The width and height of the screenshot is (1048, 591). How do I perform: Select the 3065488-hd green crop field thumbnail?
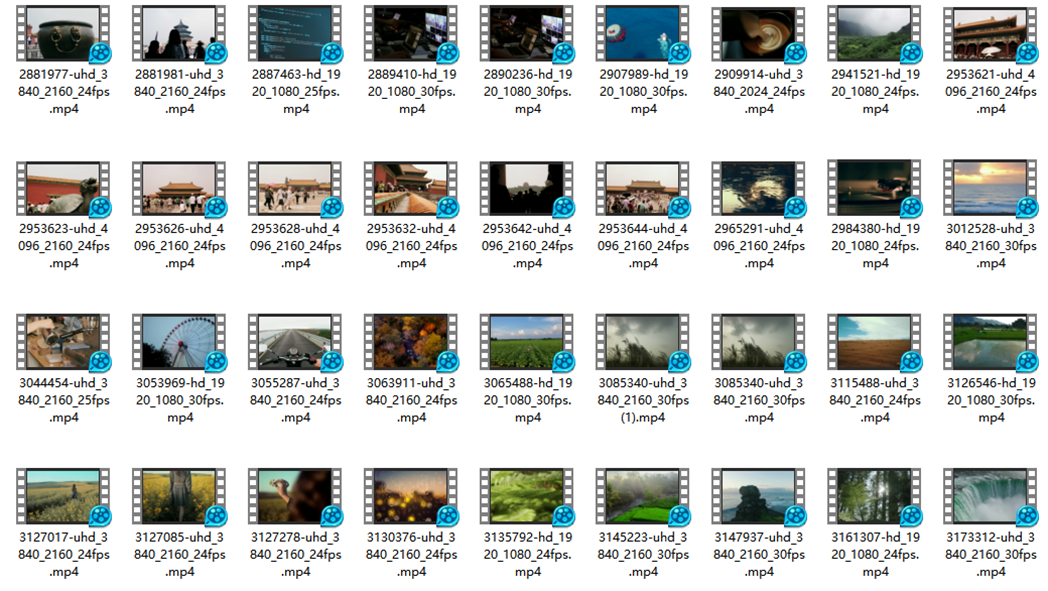[x=528, y=342]
